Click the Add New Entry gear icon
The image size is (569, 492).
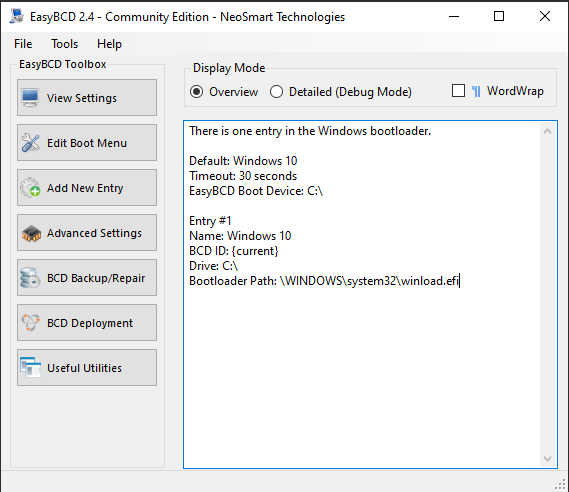pyautogui.click(x=30, y=188)
